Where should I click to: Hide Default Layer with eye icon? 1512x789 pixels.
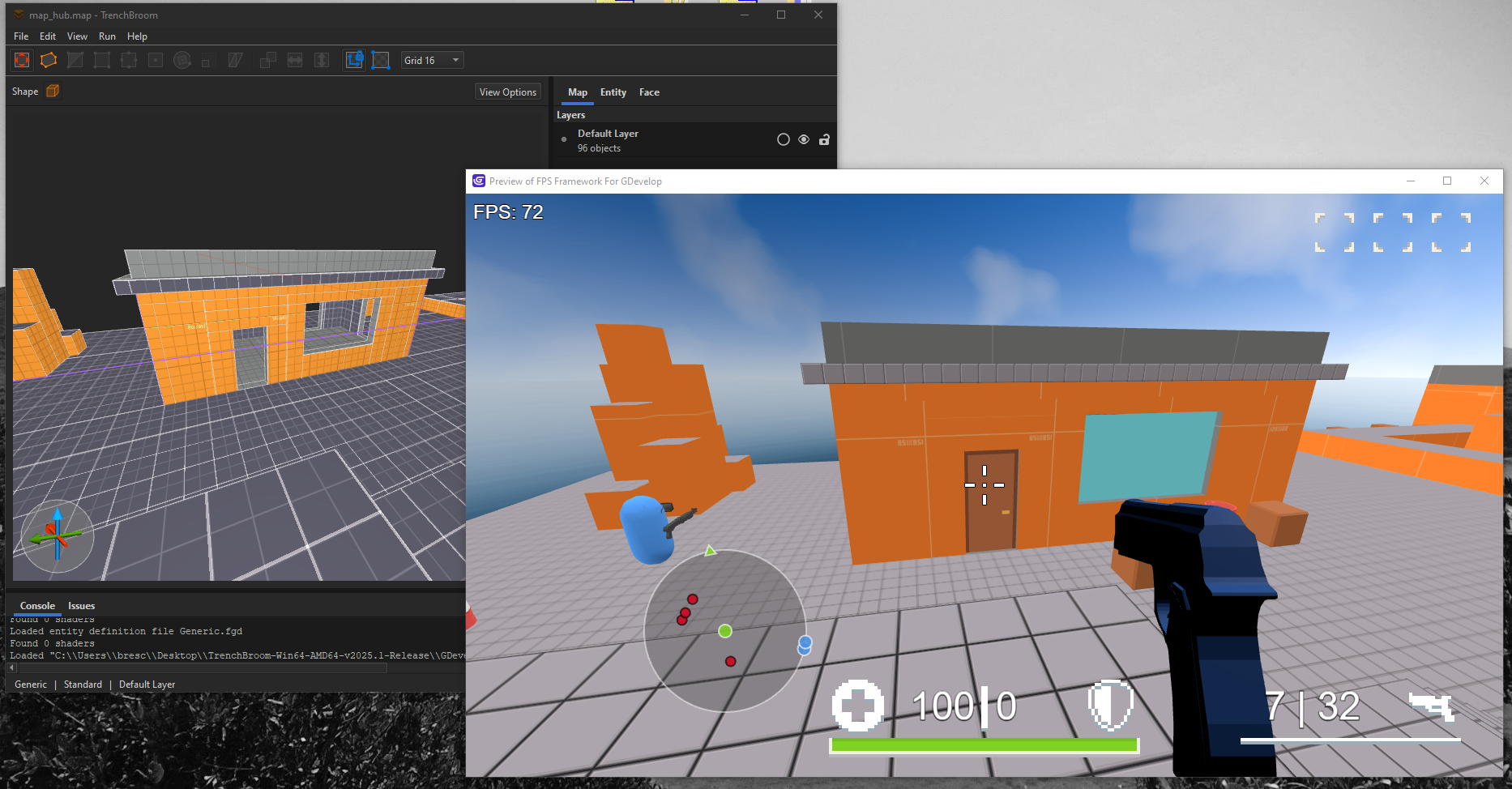804,139
